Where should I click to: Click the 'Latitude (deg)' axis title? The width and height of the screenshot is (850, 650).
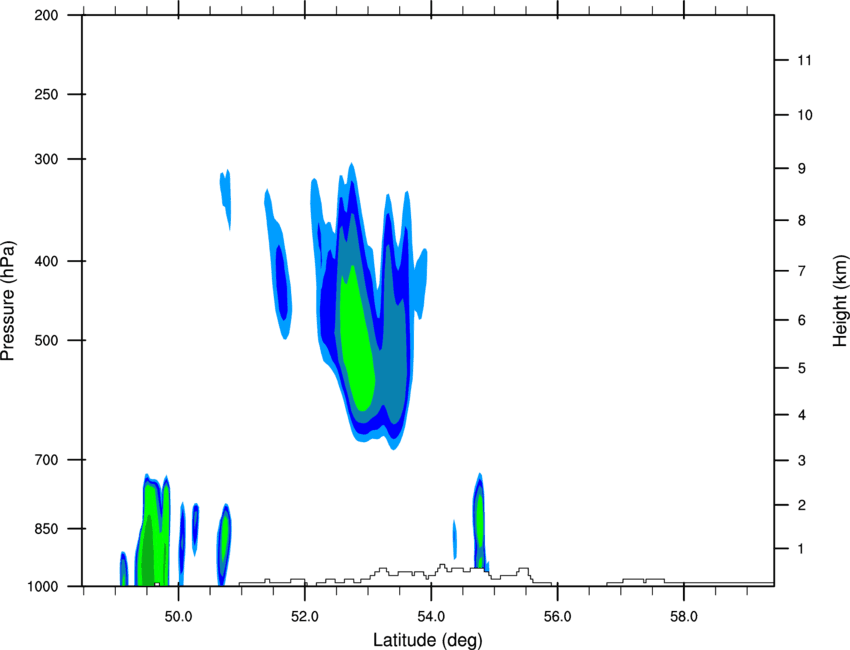[x=428, y=640]
